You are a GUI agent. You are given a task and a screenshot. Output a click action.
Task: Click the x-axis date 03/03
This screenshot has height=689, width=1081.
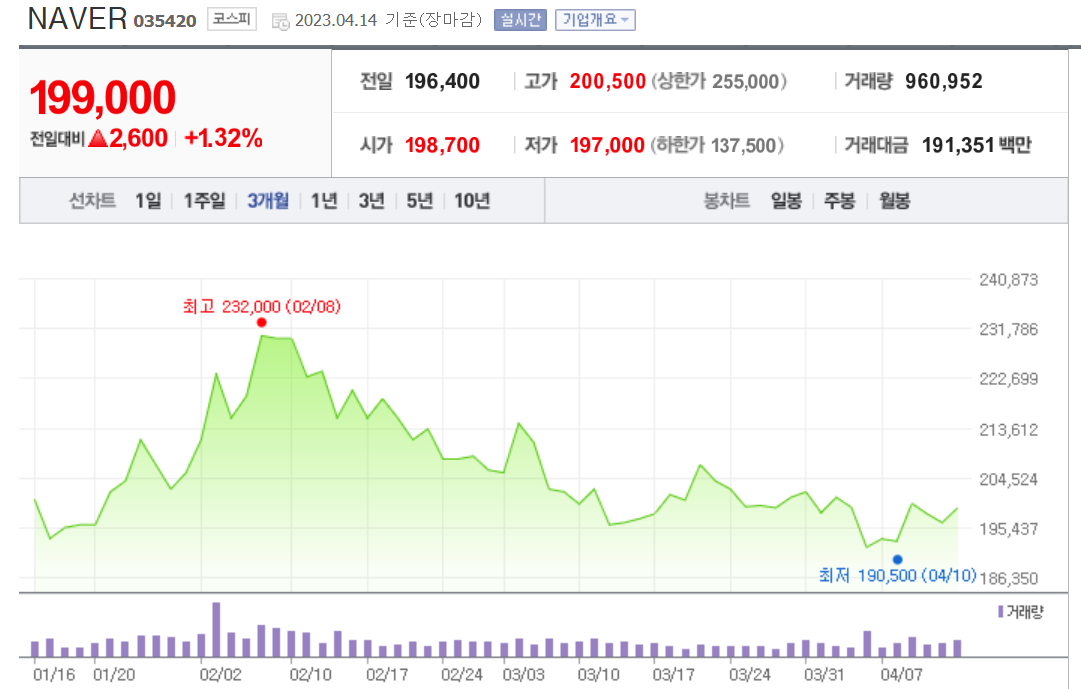tap(523, 675)
